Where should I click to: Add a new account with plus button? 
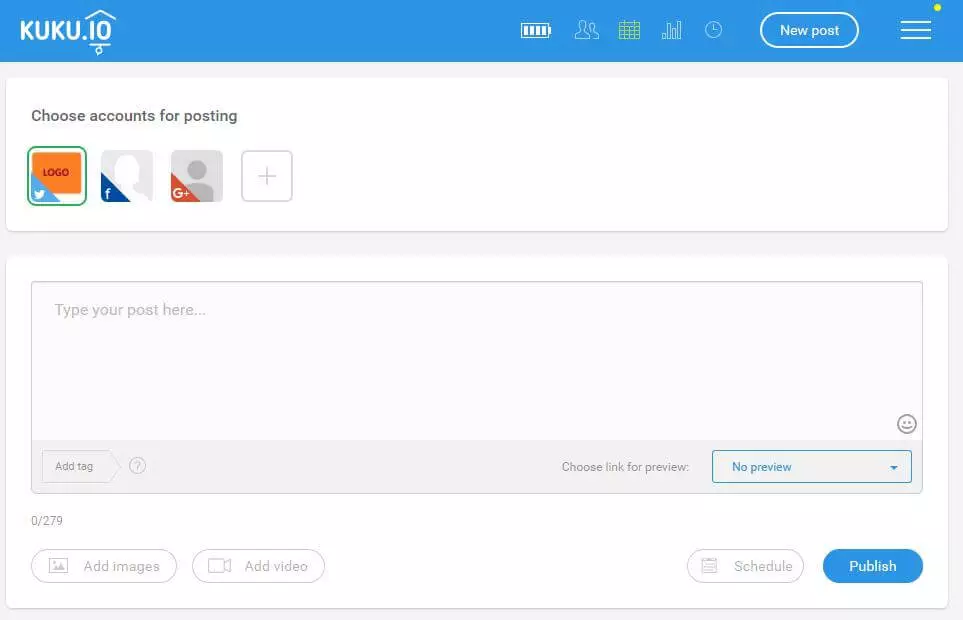(x=267, y=176)
